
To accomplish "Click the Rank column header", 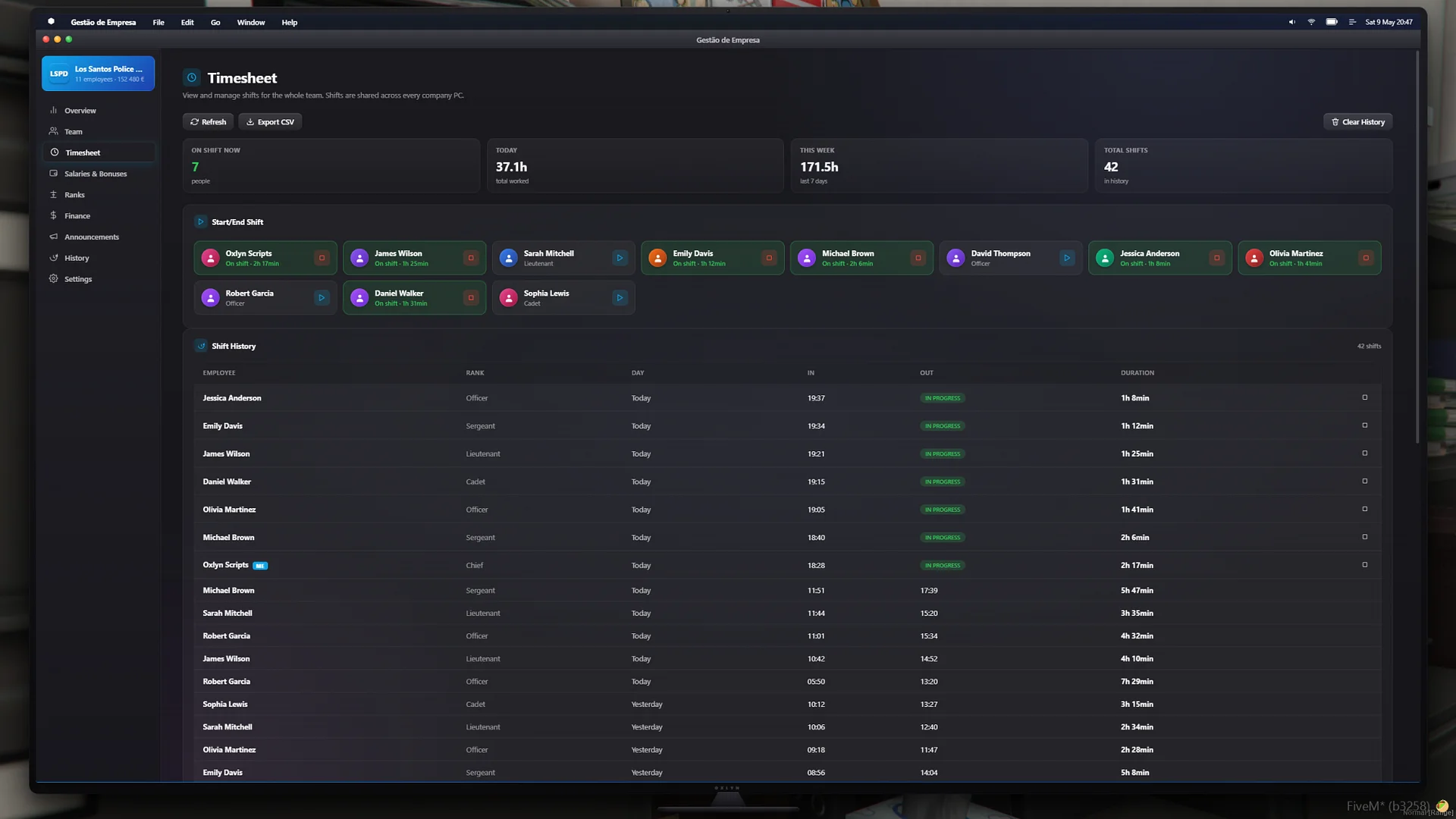I will (x=475, y=373).
